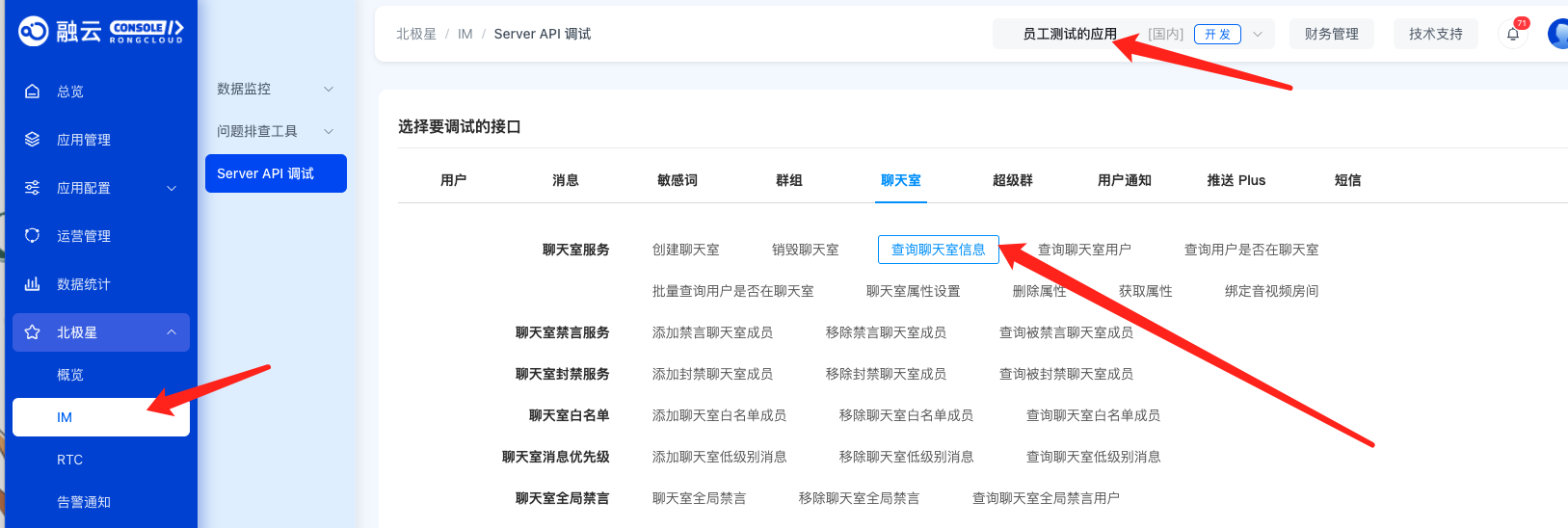
Task: Switch to the 推送 Plus tab
Action: point(1236,180)
